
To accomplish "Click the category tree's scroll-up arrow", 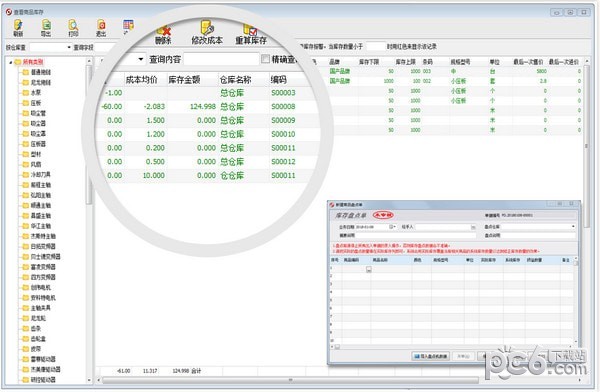I will click(x=89, y=61).
